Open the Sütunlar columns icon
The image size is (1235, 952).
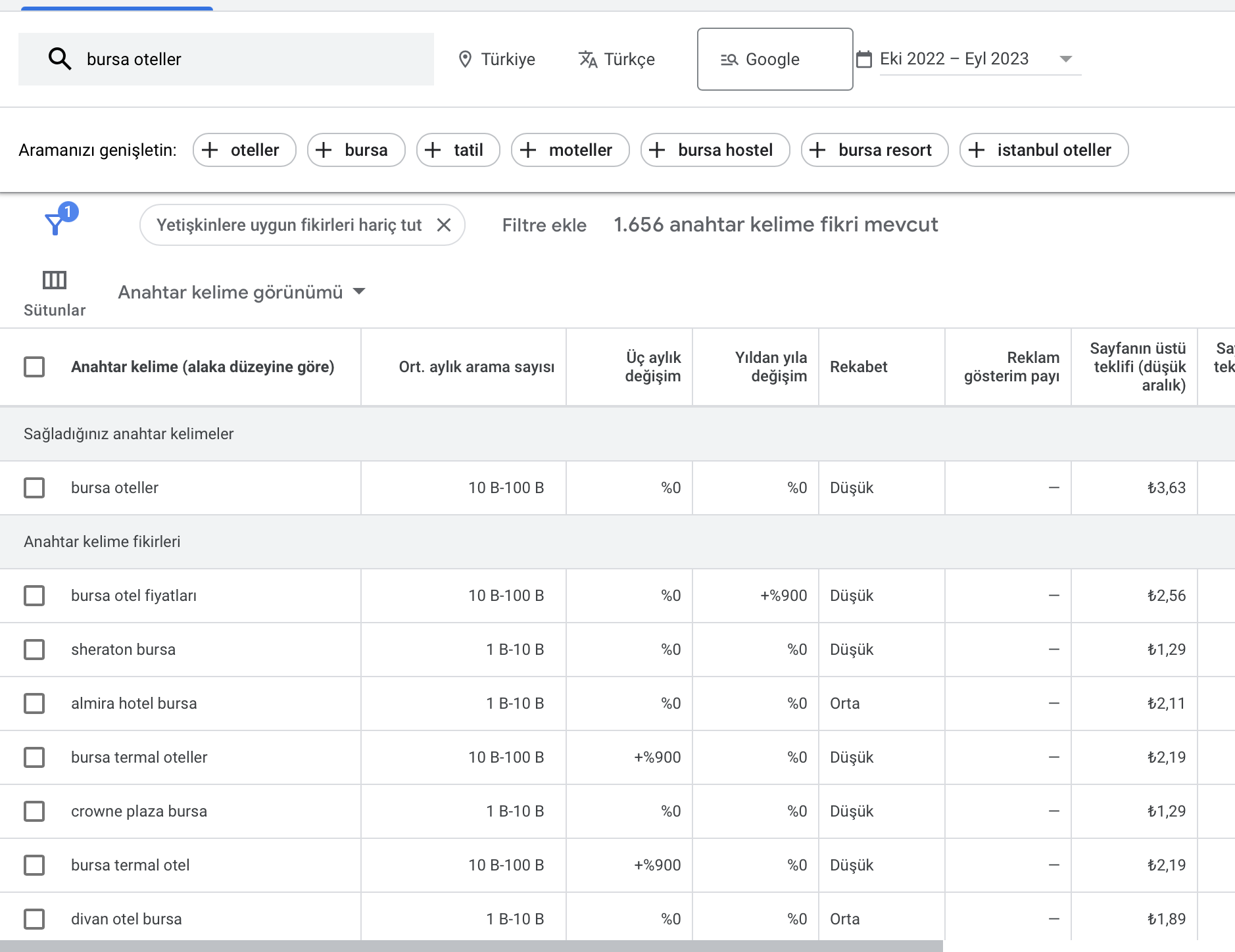tap(55, 280)
